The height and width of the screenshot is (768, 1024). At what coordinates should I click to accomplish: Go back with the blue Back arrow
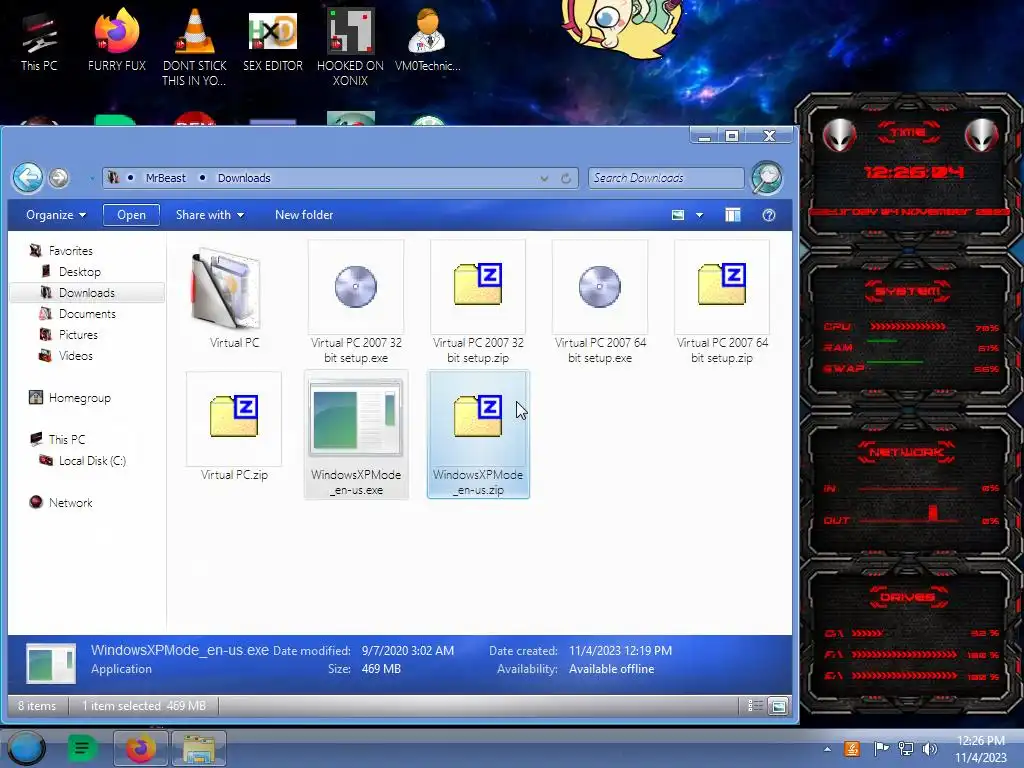tap(28, 177)
